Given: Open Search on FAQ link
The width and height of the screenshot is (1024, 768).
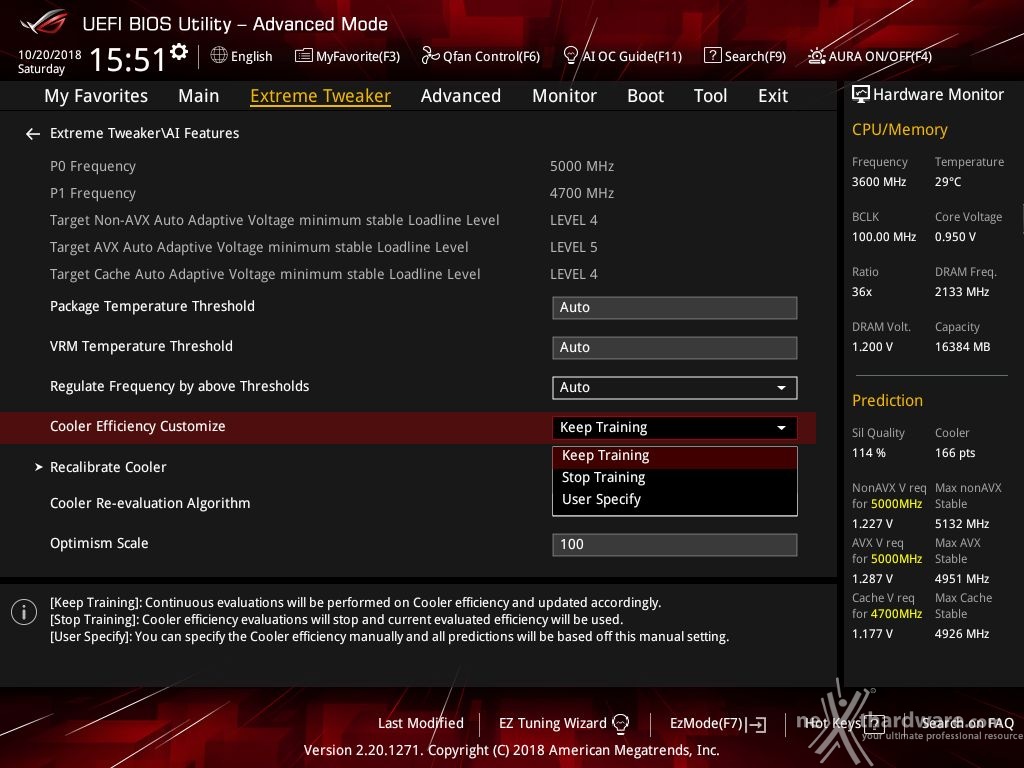Looking at the screenshot, I should point(968,724).
